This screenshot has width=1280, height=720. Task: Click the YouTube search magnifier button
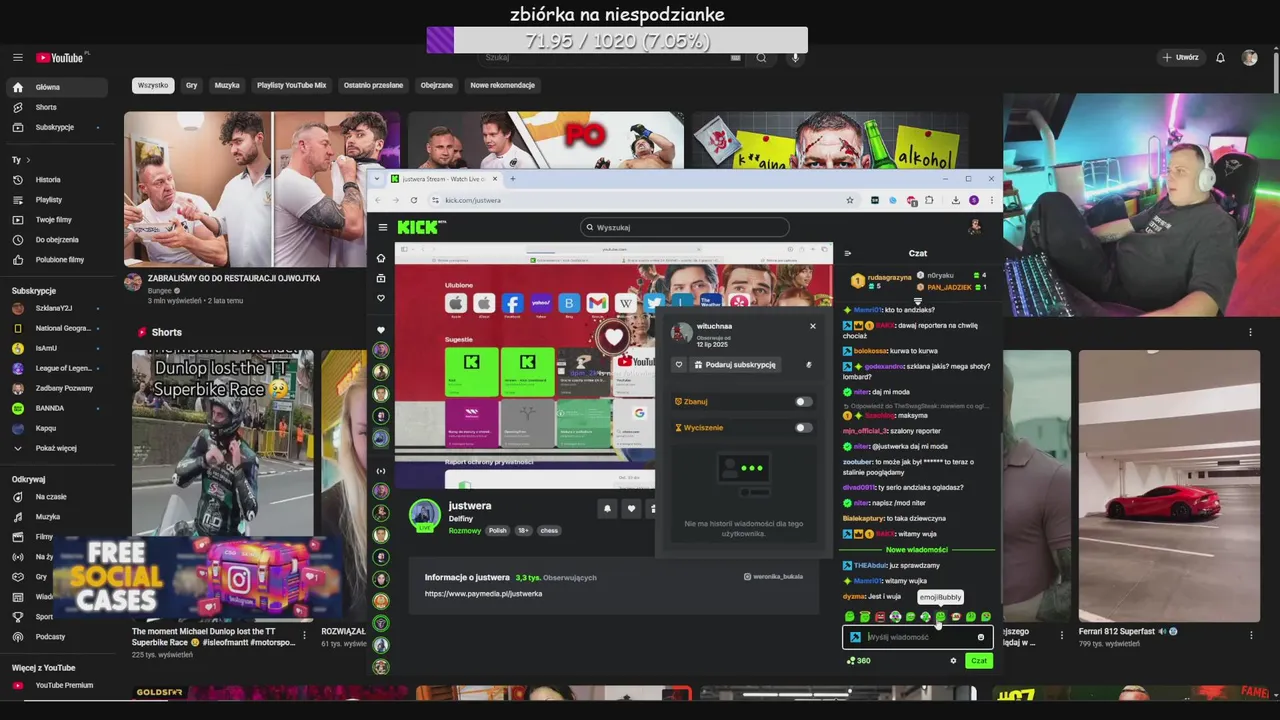click(761, 58)
